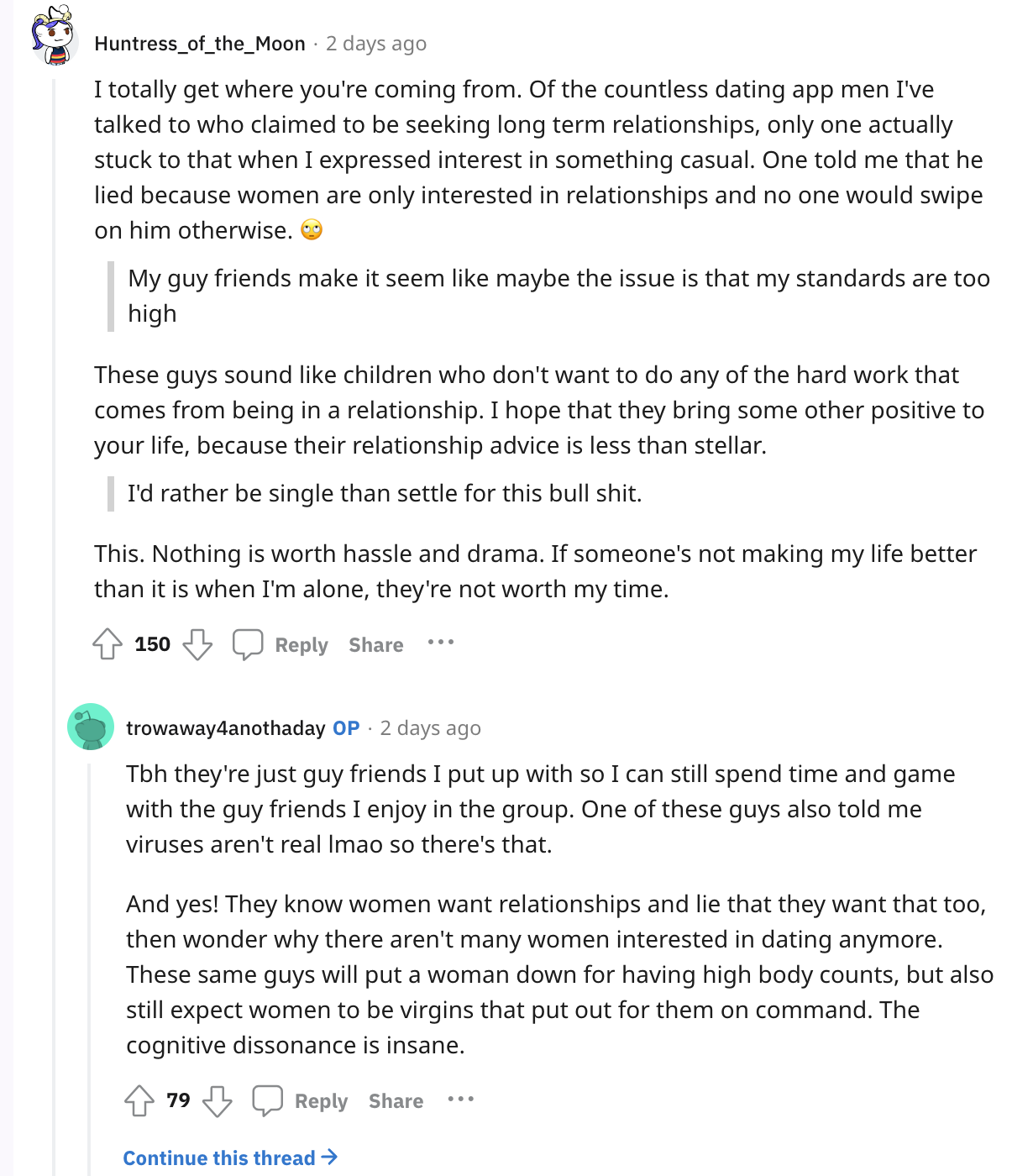Viewport: 1033px width, 1176px height.
Task: Upvote Huntress_of_the_Moon's comment
Action: pos(107,644)
